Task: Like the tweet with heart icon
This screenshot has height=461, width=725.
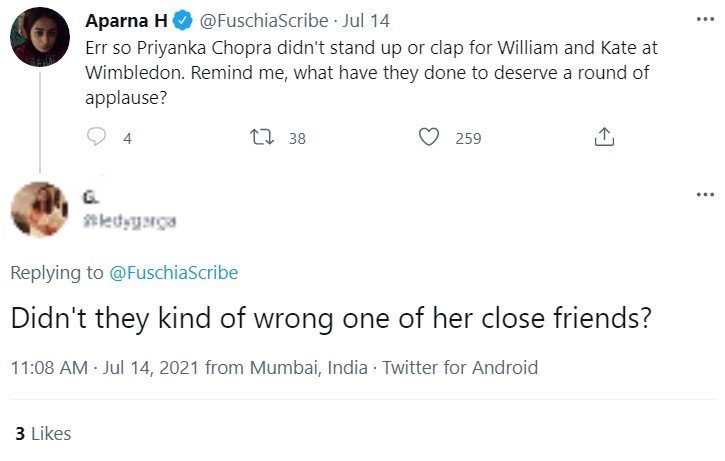Action: point(429,137)
